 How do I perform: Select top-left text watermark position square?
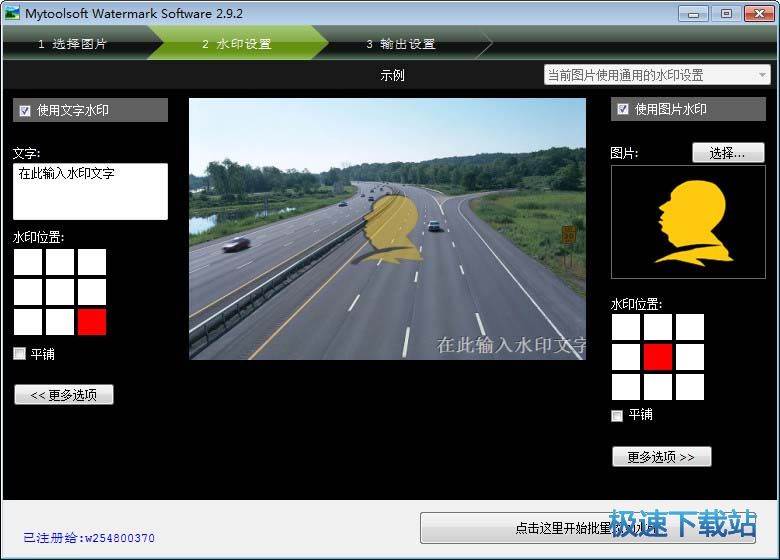[x=28, y=262]
